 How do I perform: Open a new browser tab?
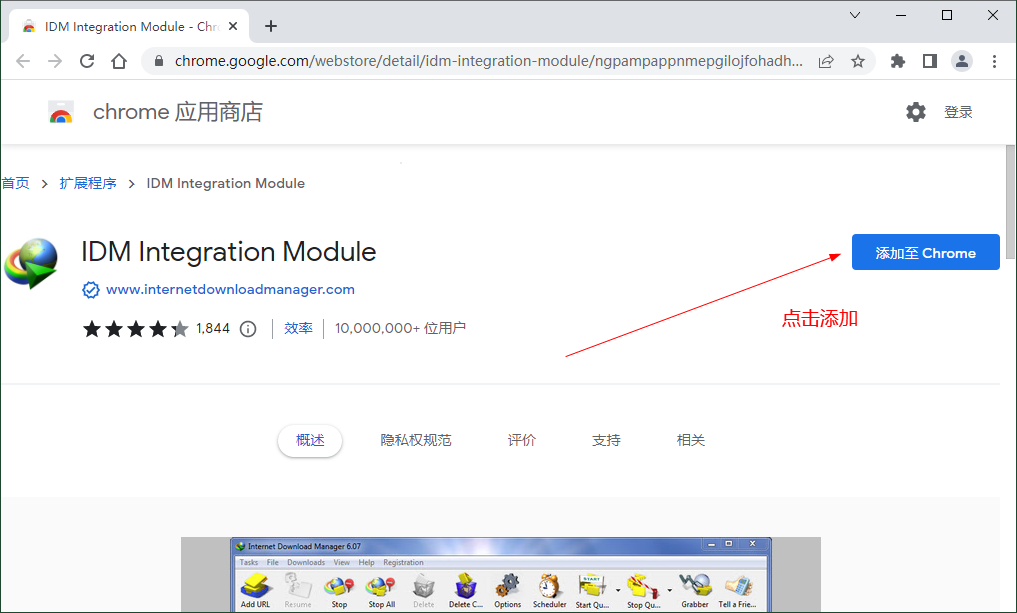point(271,26)
